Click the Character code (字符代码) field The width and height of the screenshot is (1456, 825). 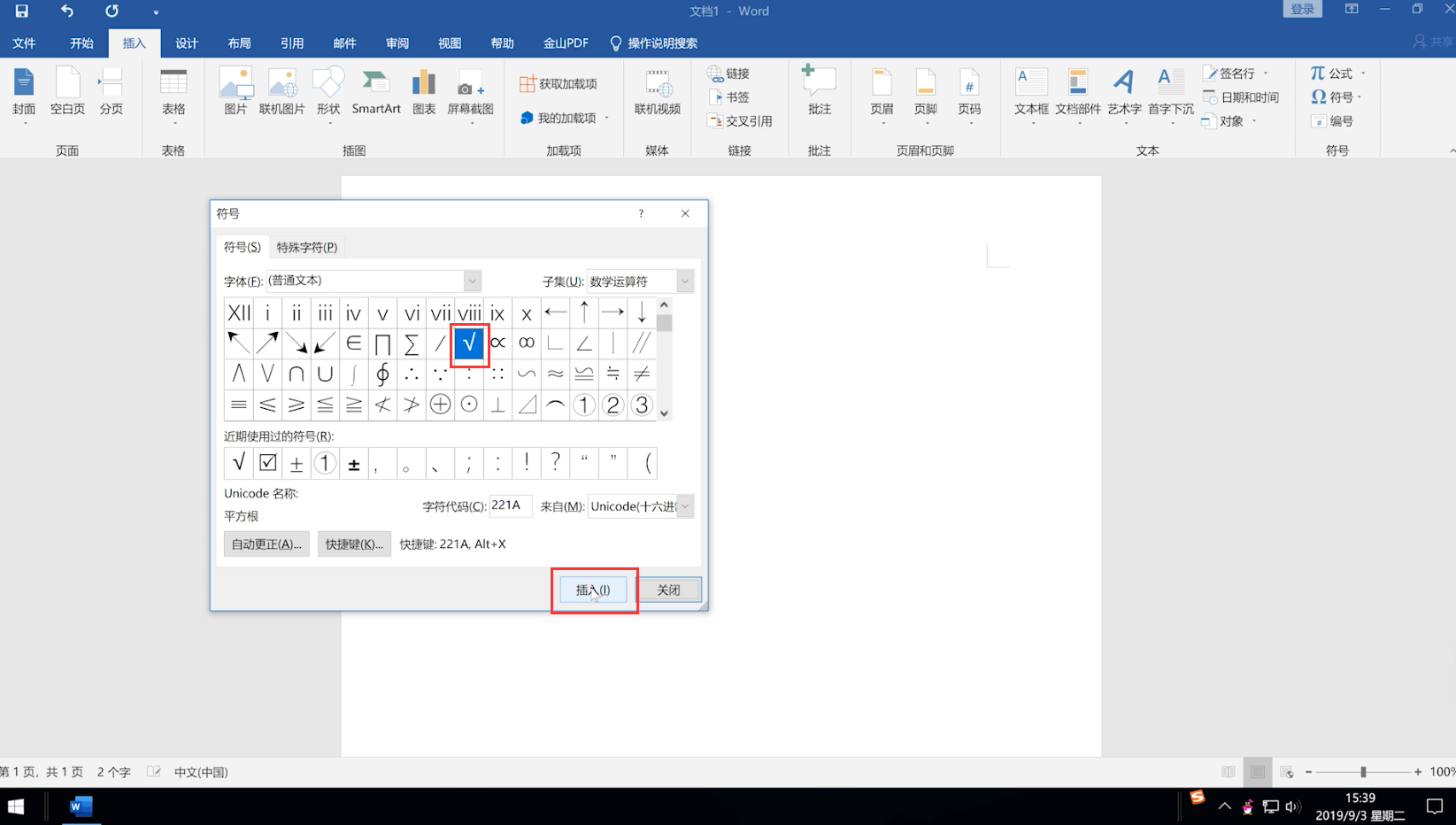pyautogui.click(x=511, y=505)
